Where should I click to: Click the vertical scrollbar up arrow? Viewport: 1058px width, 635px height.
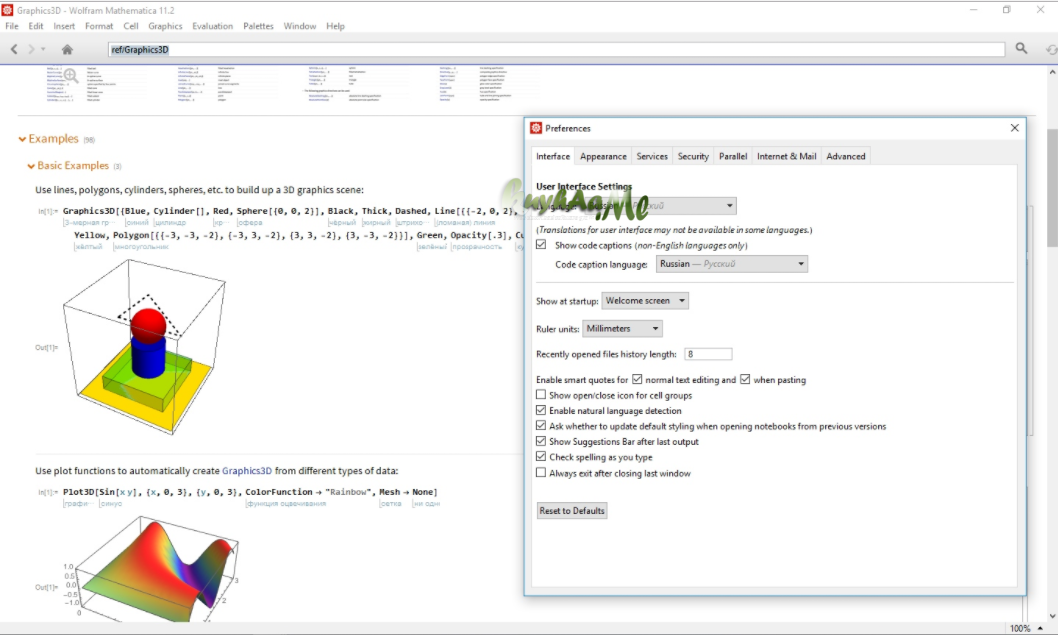(x=1052, y=72)
